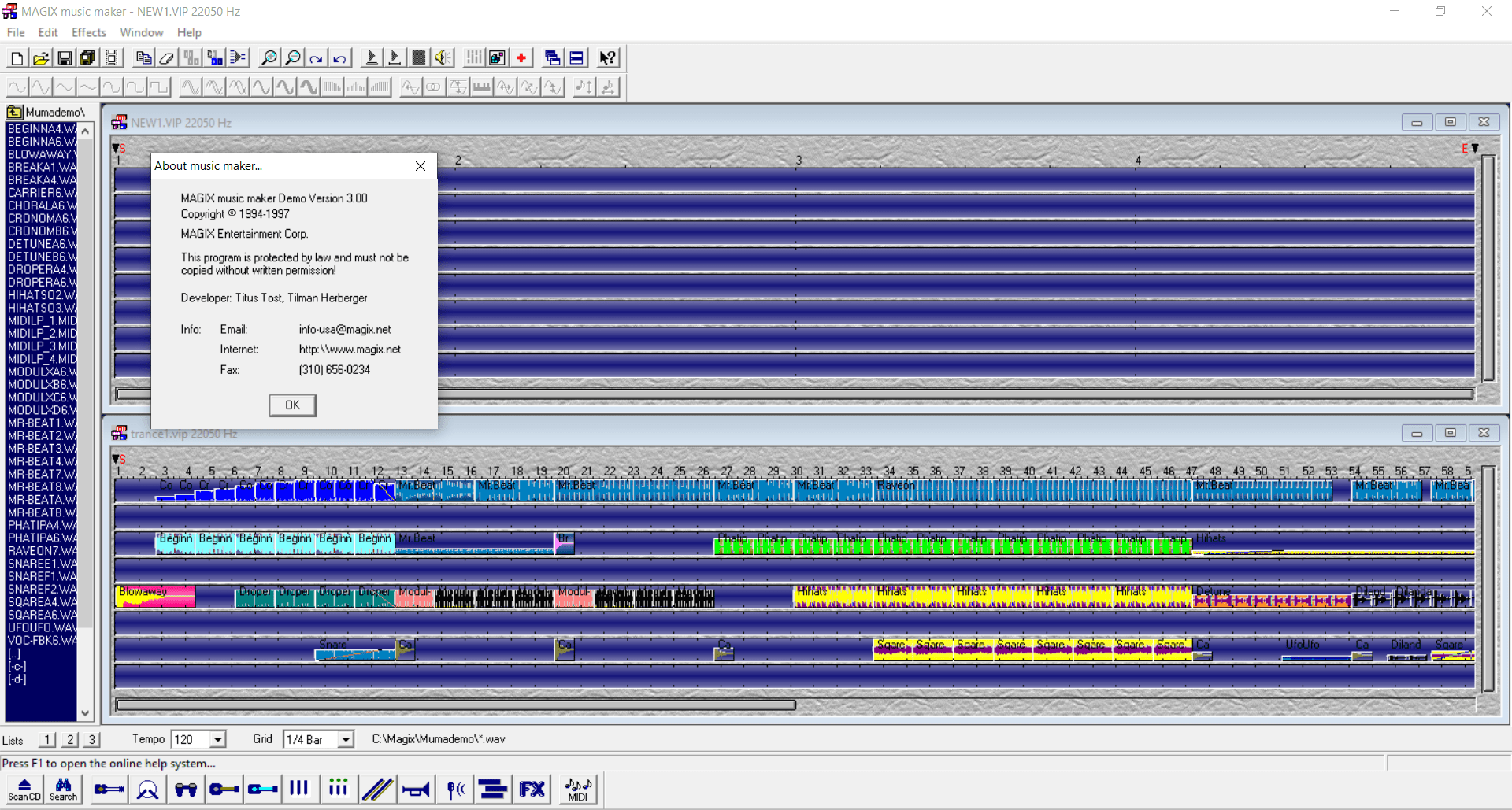This screenshot has height=810, width=1512.
Task: Open the Grid resolution dropdown
Action: click(x=344, y=739)
